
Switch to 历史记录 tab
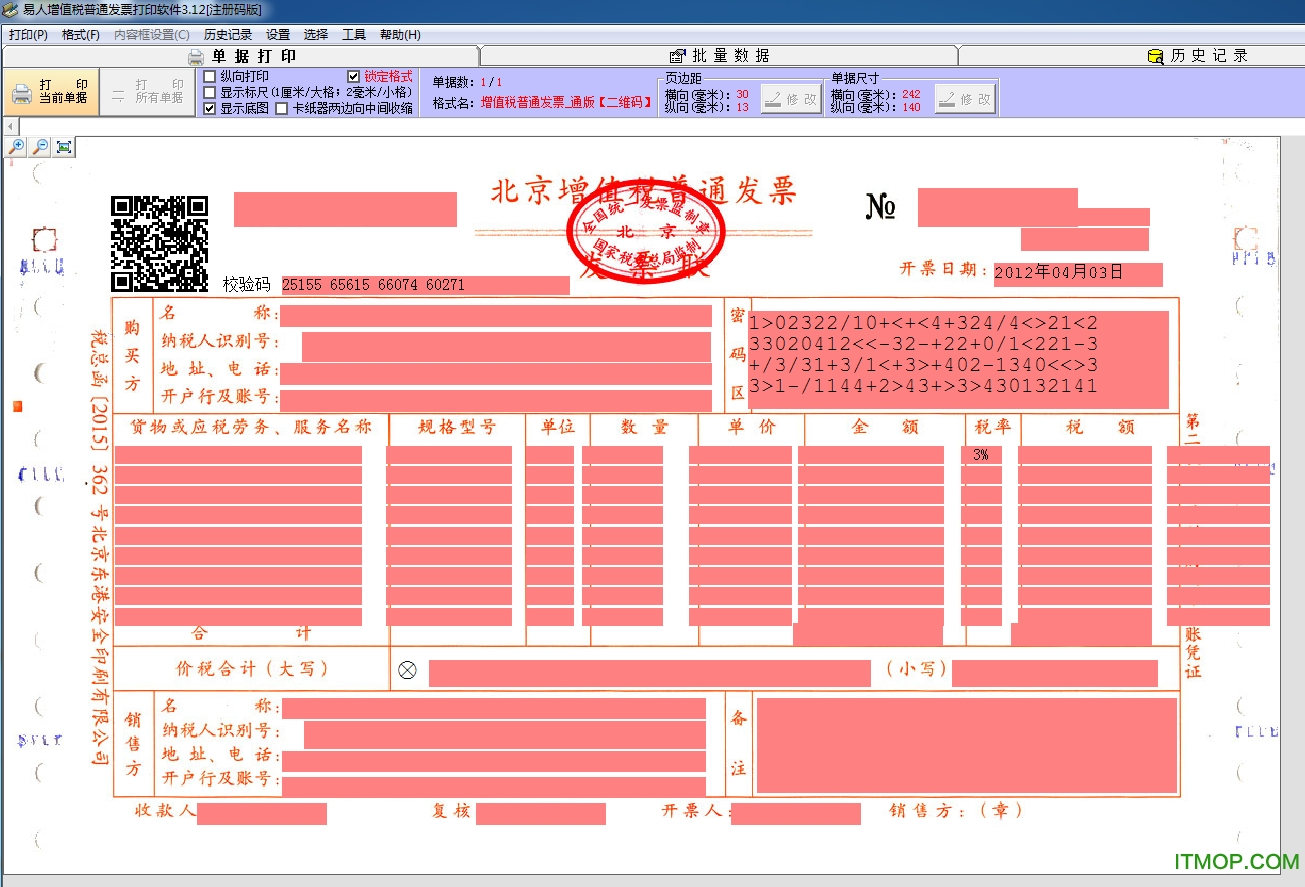1198,56
